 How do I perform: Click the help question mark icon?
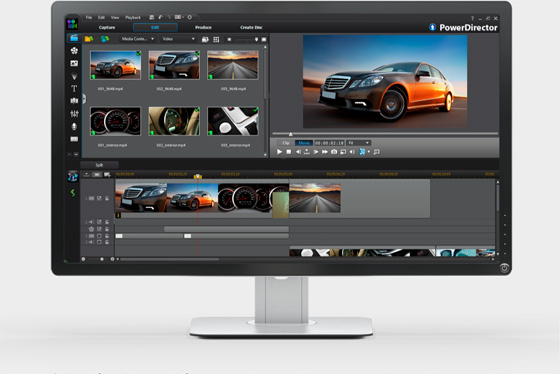[472, 18]
